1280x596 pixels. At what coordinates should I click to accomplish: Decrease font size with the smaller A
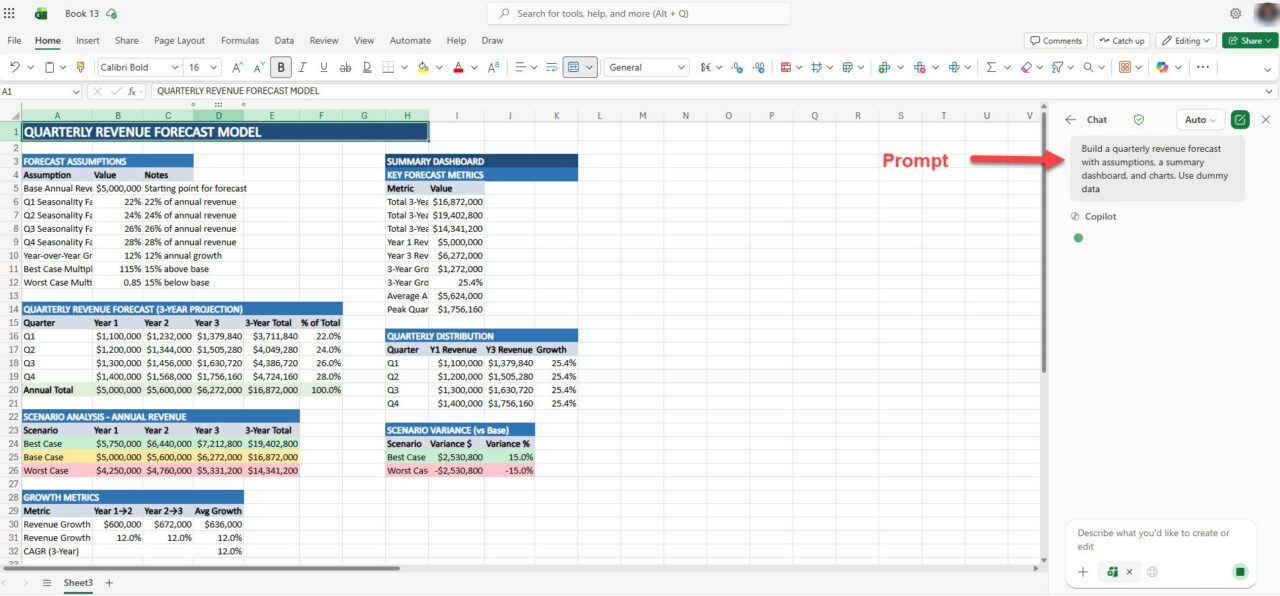pos(258,67)
